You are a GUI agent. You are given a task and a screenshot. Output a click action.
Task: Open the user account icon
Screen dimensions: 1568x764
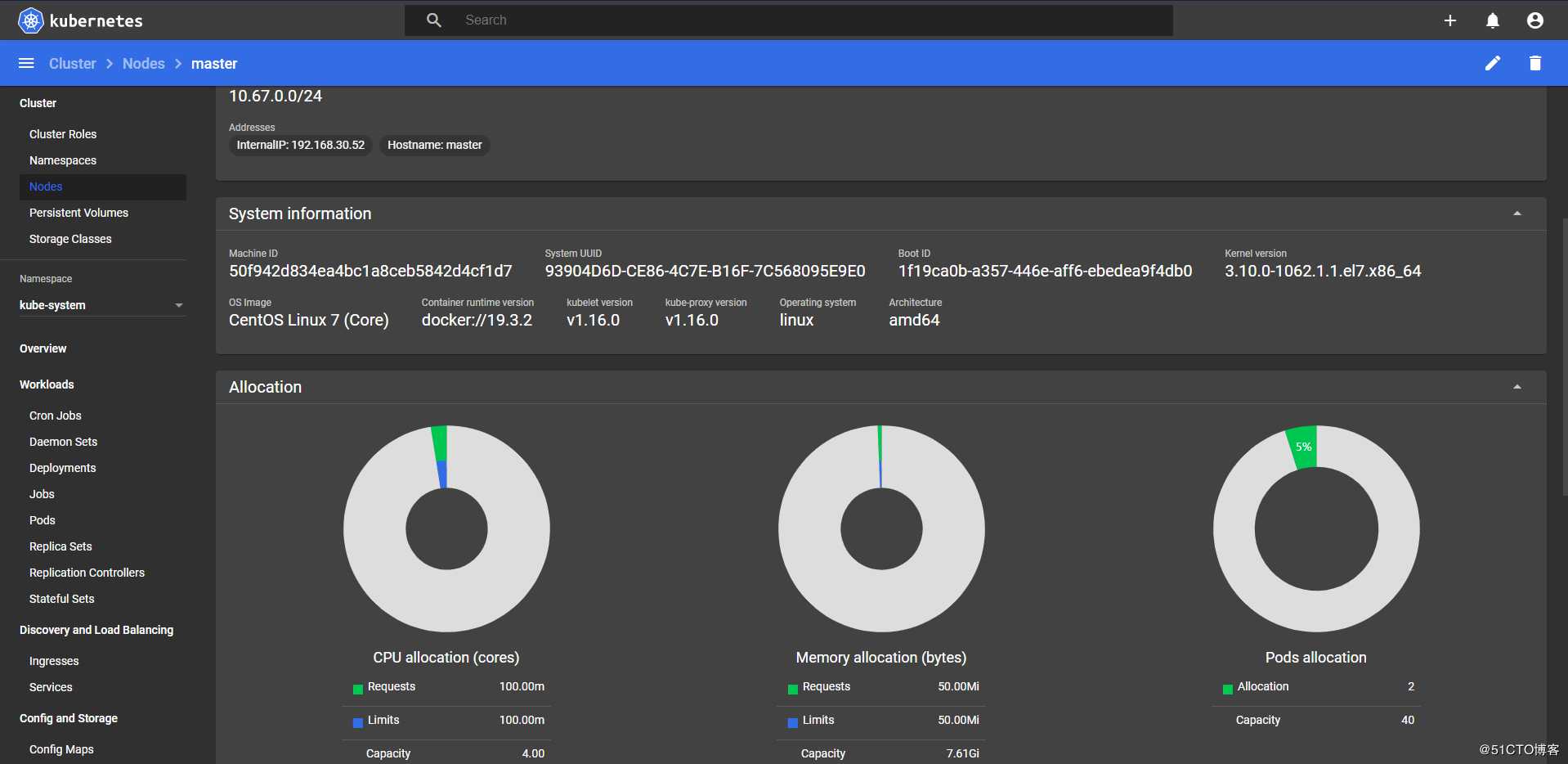[x=1535, y=20]
